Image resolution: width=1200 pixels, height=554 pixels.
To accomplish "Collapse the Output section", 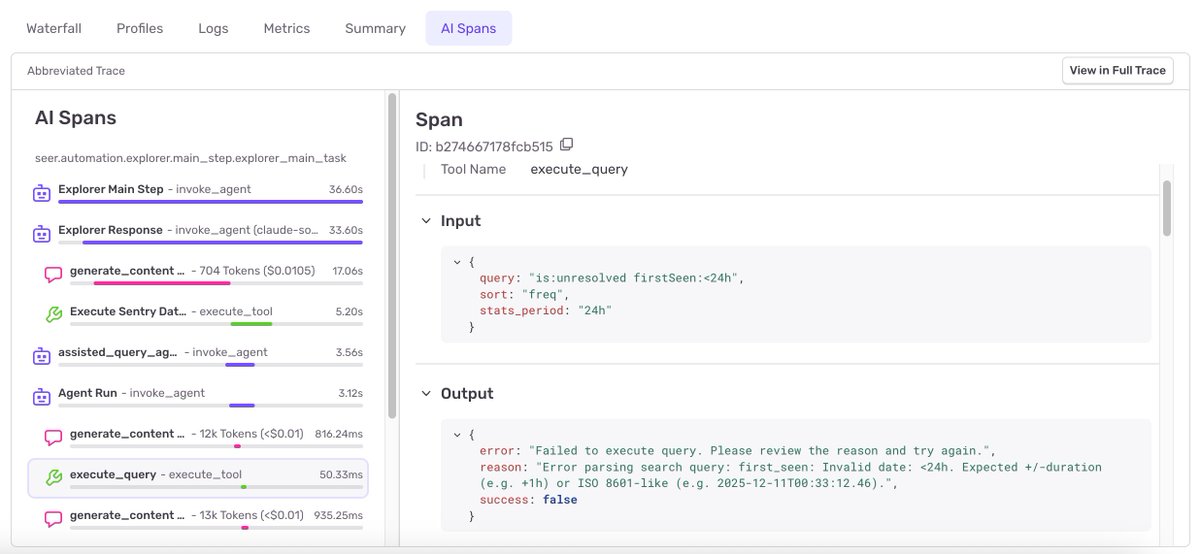I will (427, 394).
